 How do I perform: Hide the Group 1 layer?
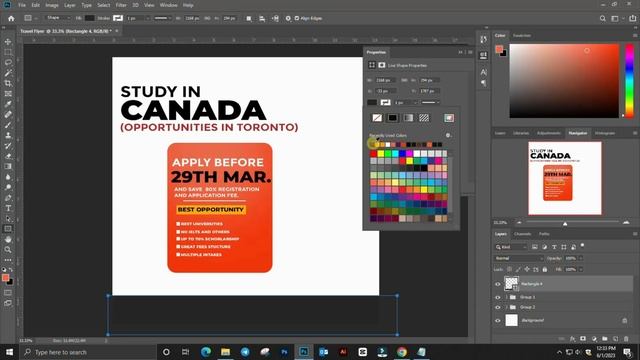(498, 297)
